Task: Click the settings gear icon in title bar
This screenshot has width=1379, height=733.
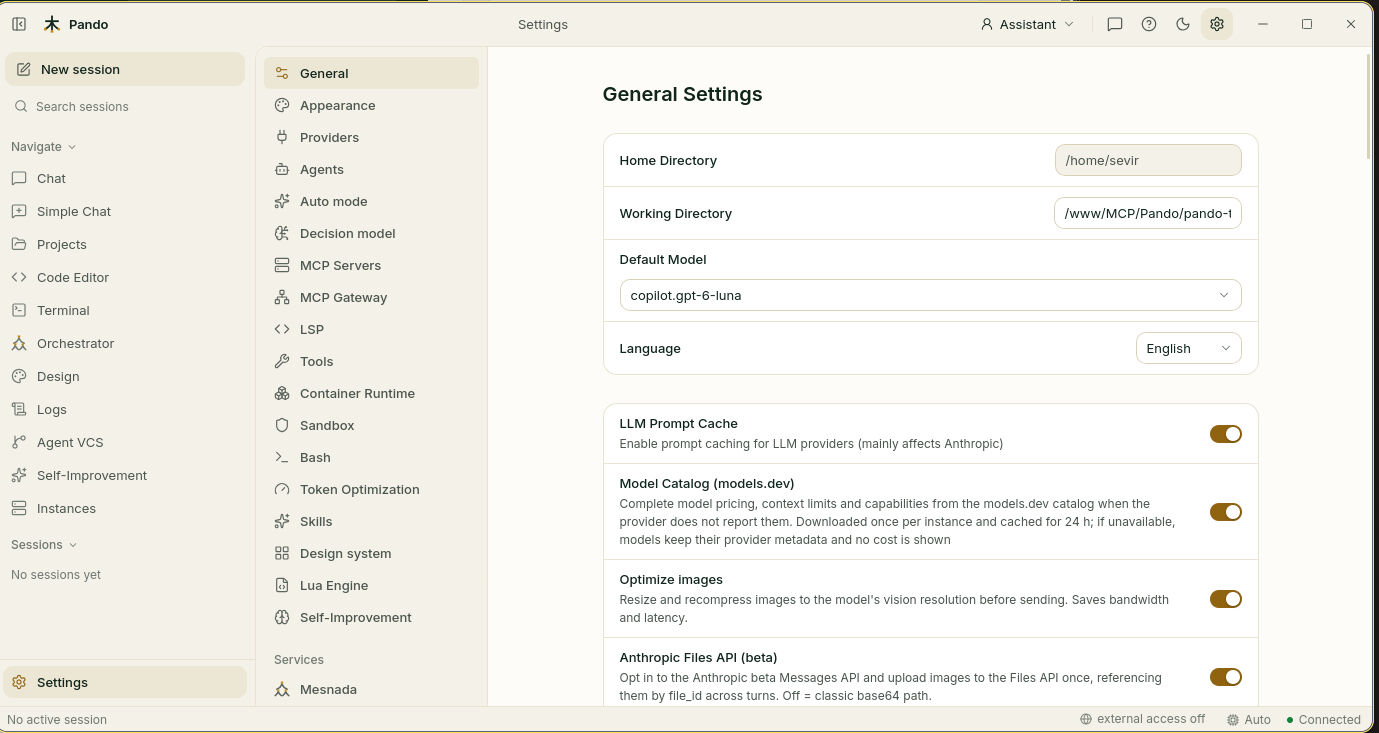Action: 1217,24
